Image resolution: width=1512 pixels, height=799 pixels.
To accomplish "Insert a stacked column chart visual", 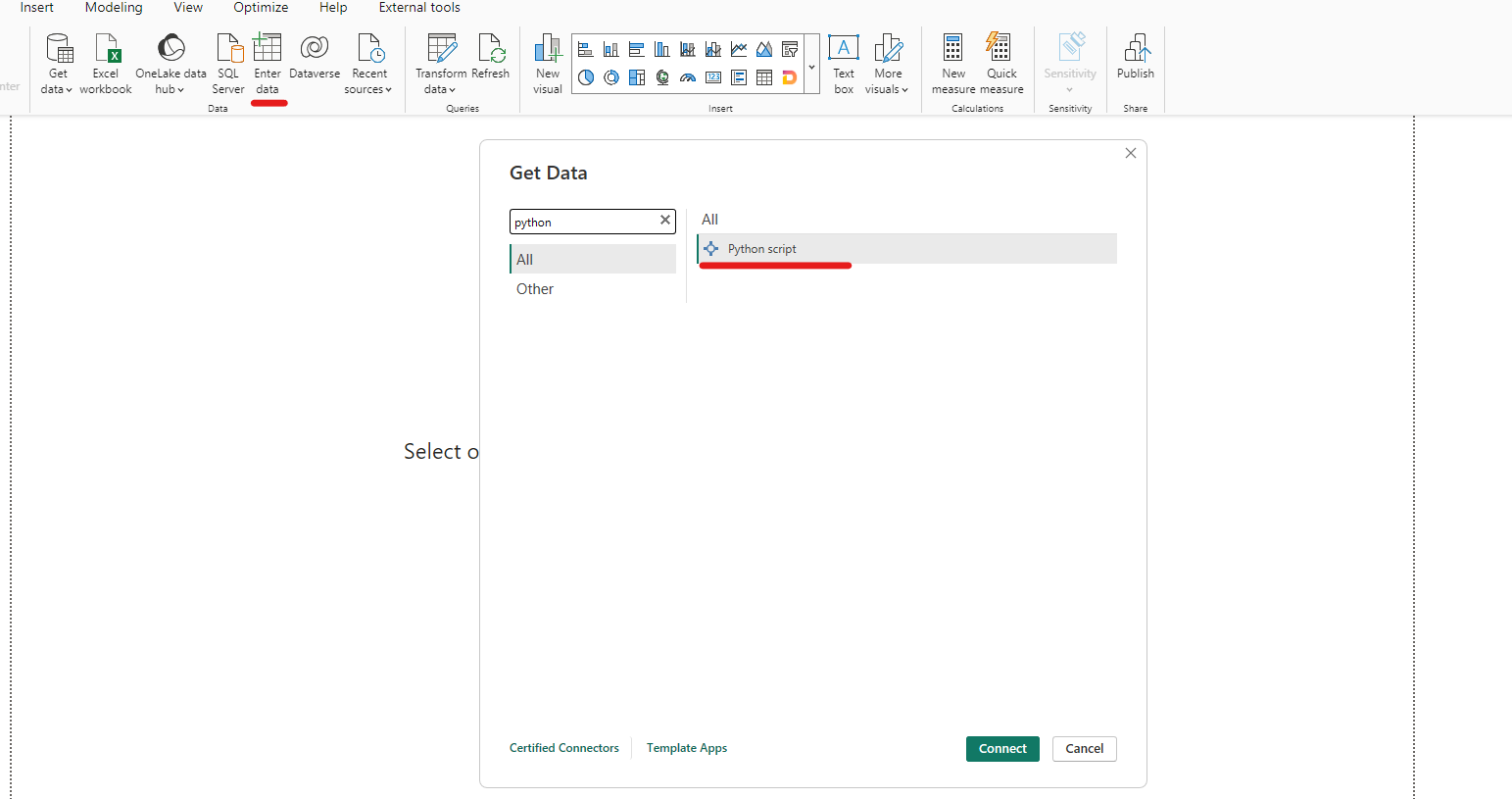I will point(611,49).
